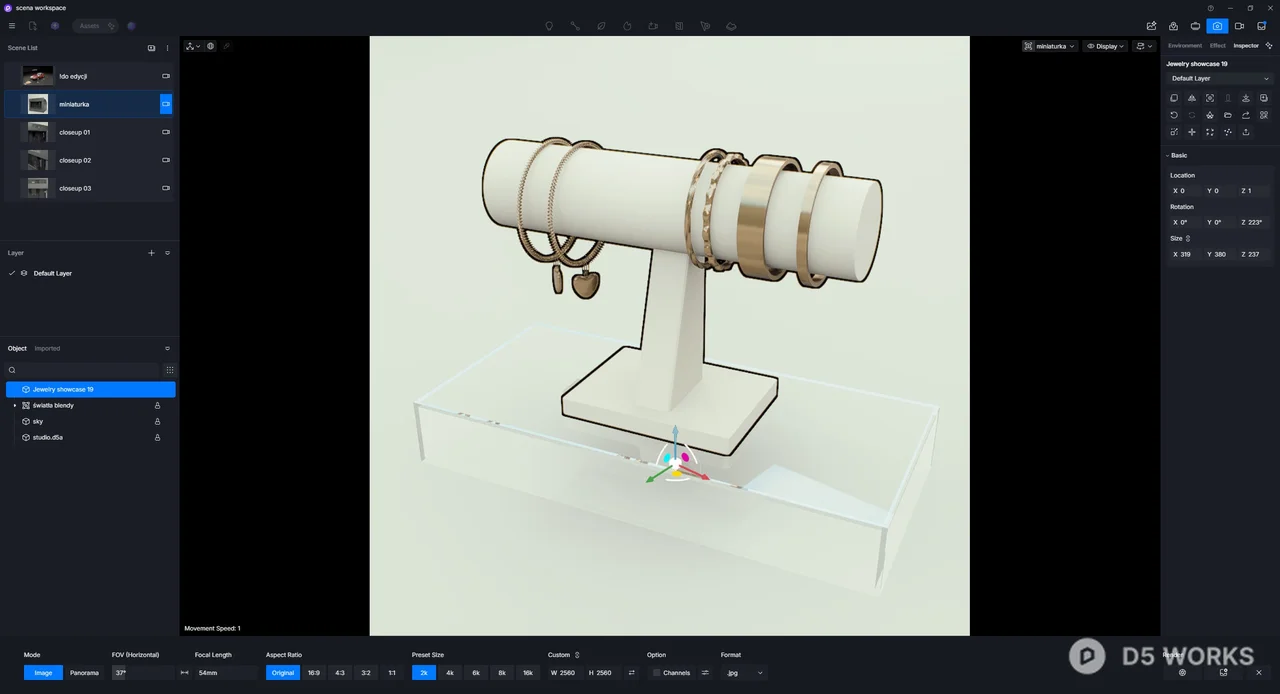Select the closeup 02 scene

pyautogui.click(x=89, y=160)
